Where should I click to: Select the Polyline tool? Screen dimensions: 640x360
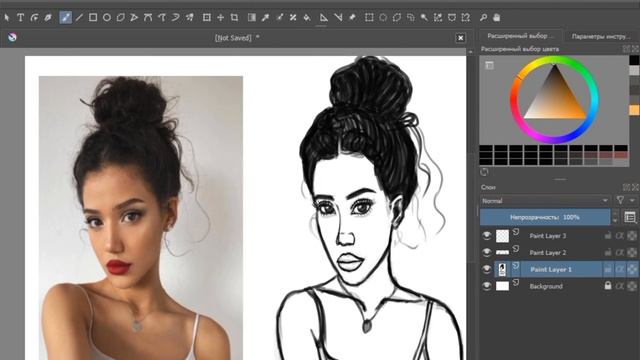[x=134, y=18]
